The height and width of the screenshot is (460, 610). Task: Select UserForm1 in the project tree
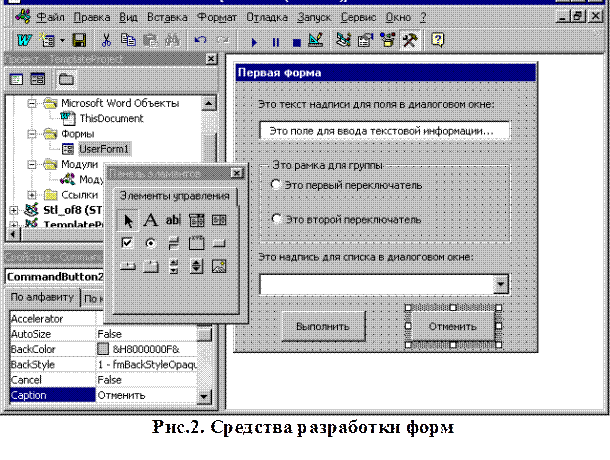click(103, 149)
